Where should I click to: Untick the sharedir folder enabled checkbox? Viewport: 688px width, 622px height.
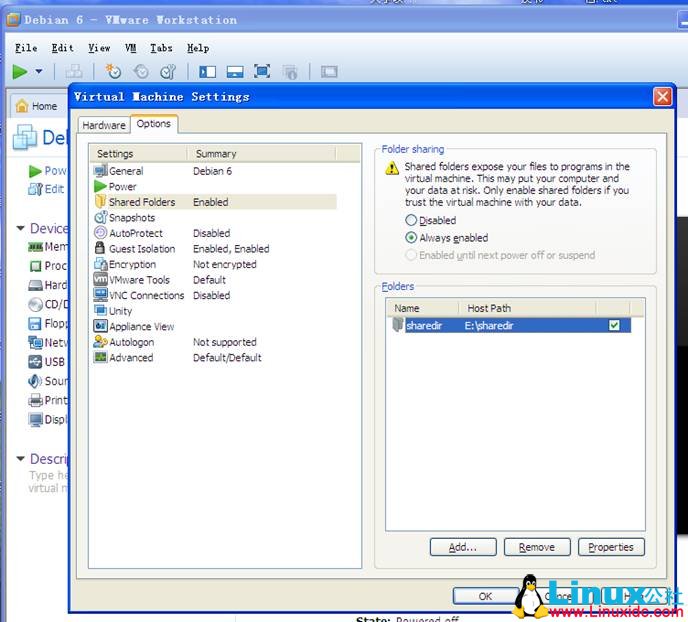pos(614,325)
